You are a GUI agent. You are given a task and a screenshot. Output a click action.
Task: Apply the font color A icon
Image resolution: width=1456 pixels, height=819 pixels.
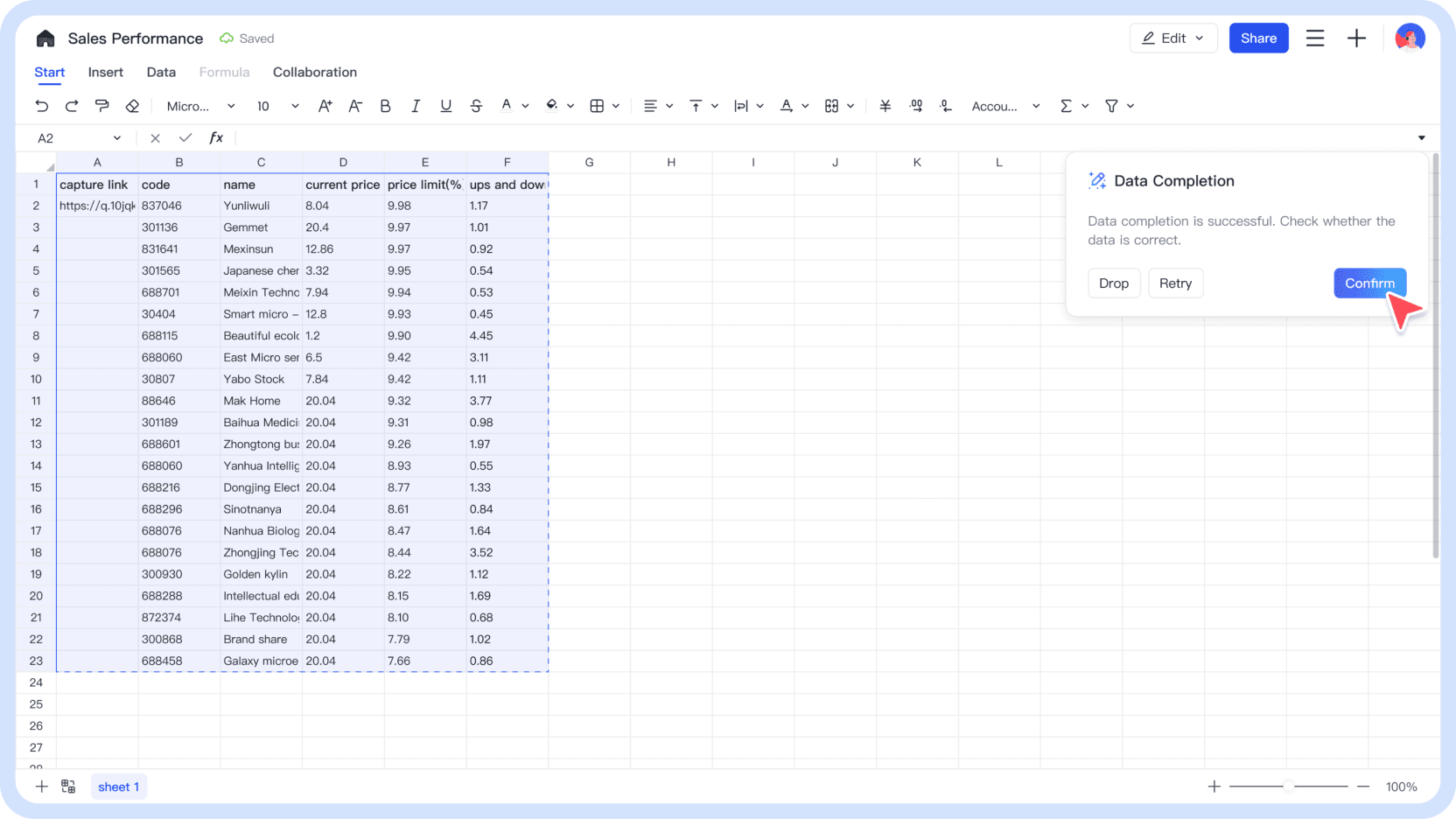pyautogui.click(x=506, y=106)
